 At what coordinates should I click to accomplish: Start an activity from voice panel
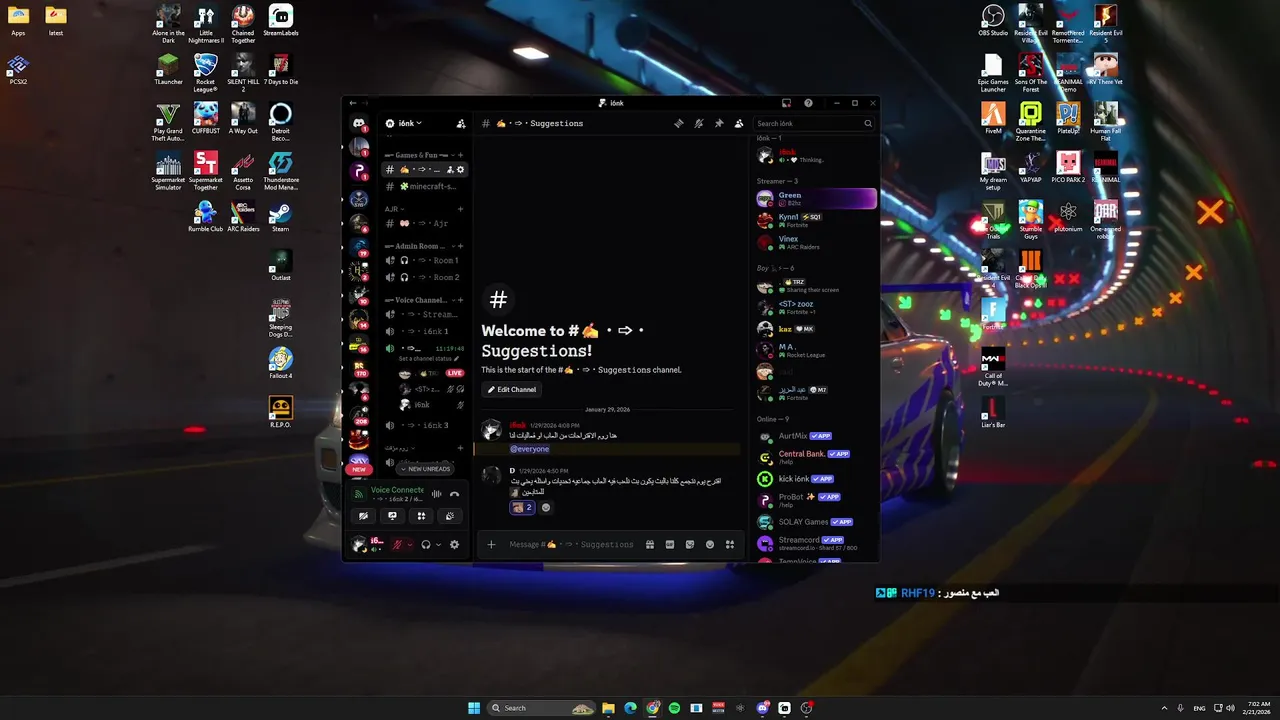(421, 516)
